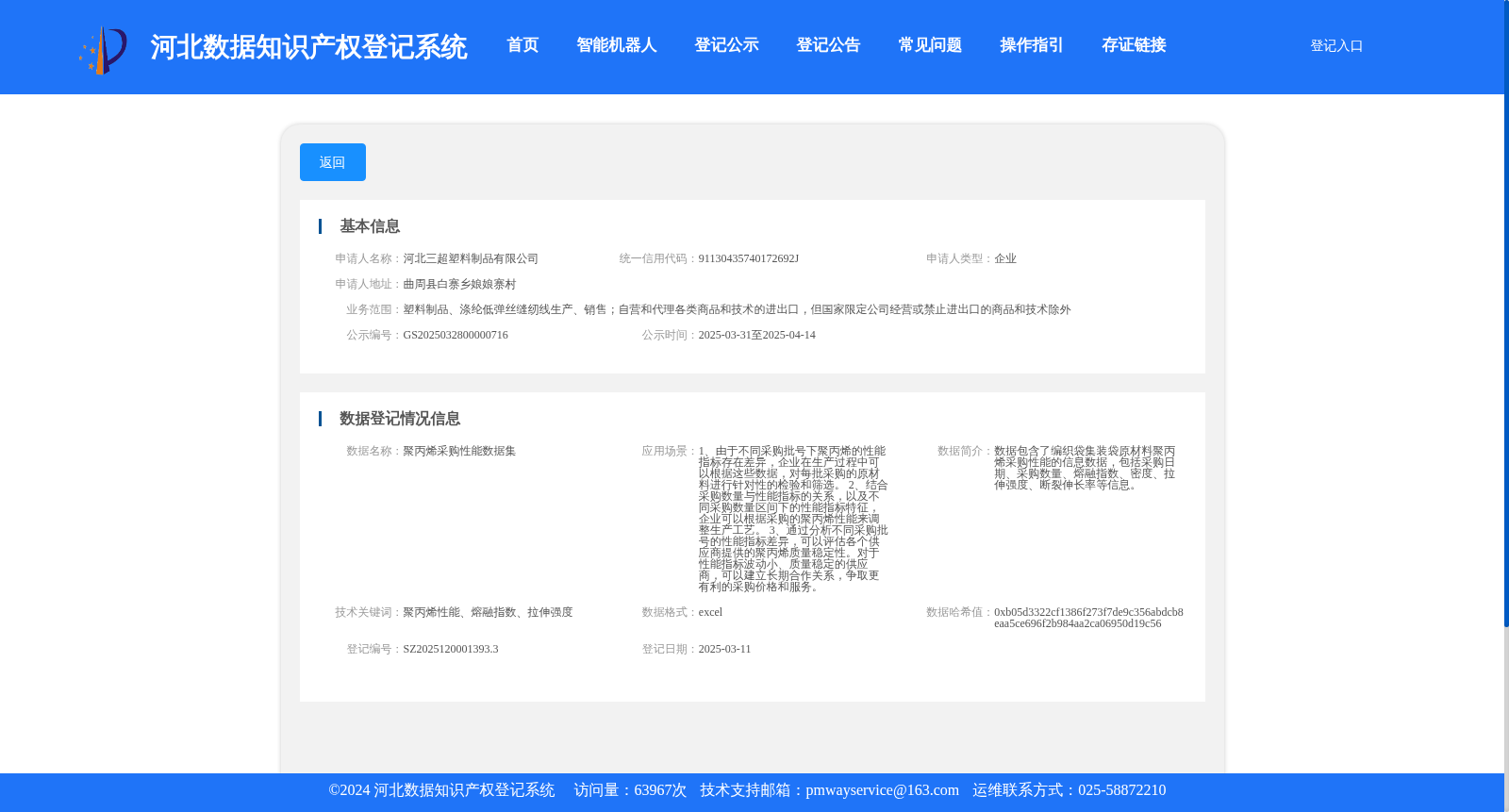This screenshot has width=1509, height=812.
Task: Select the 基本信息 section heading
Action: (x=370, y=226)
